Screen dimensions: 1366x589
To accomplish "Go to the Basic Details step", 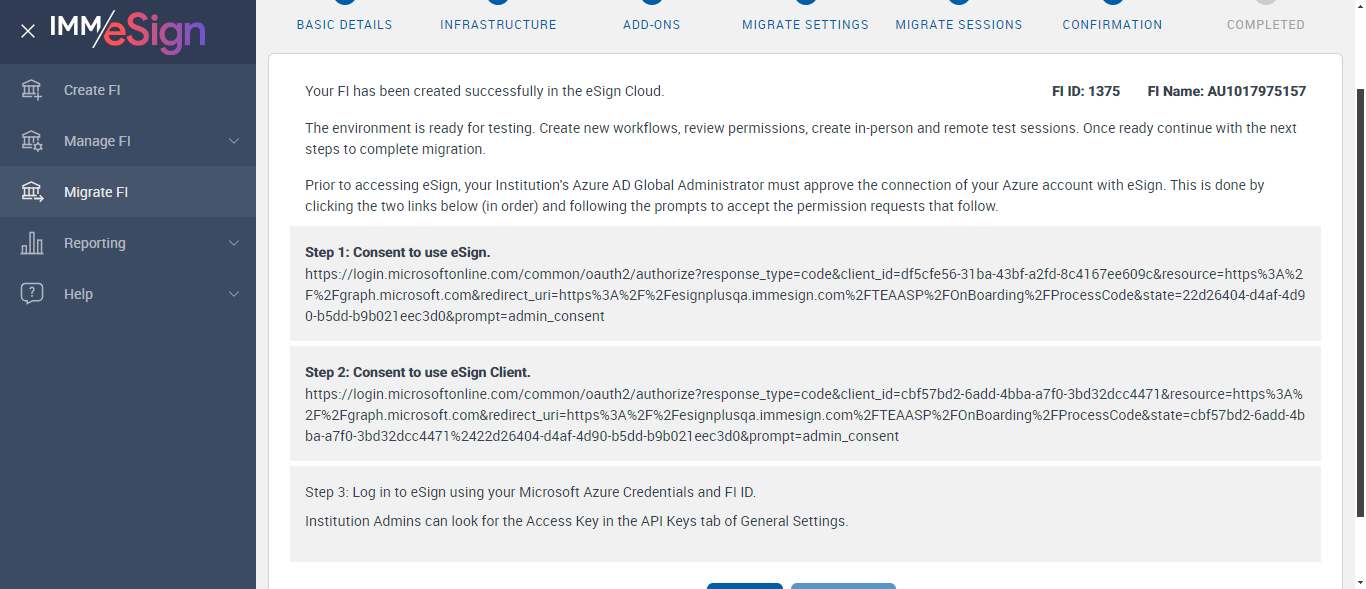I will 344,25.
